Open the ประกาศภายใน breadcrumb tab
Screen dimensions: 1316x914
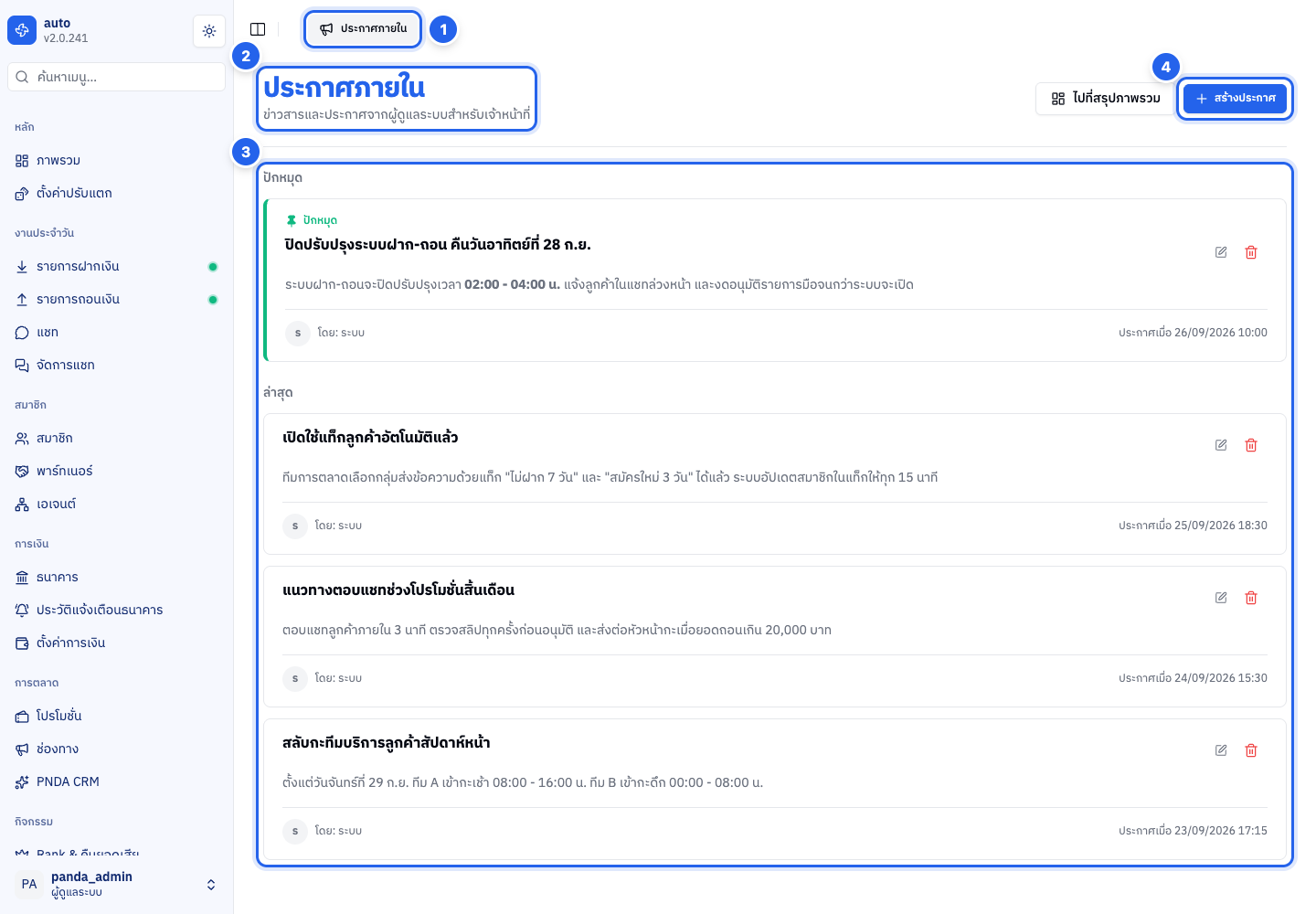(x=364, y=29)
